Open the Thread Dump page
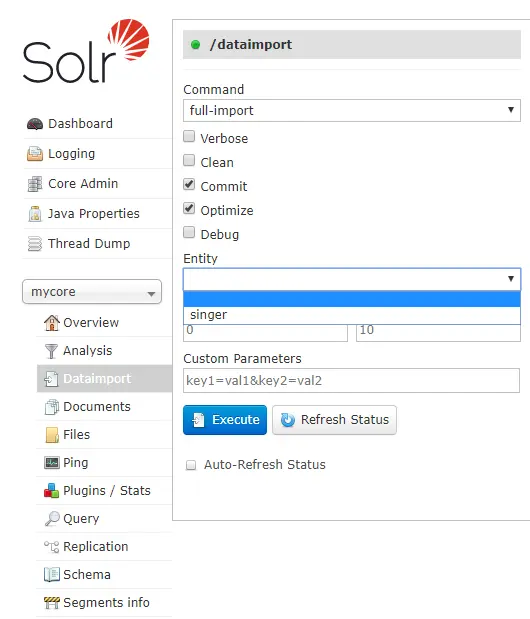 [89, 244]
